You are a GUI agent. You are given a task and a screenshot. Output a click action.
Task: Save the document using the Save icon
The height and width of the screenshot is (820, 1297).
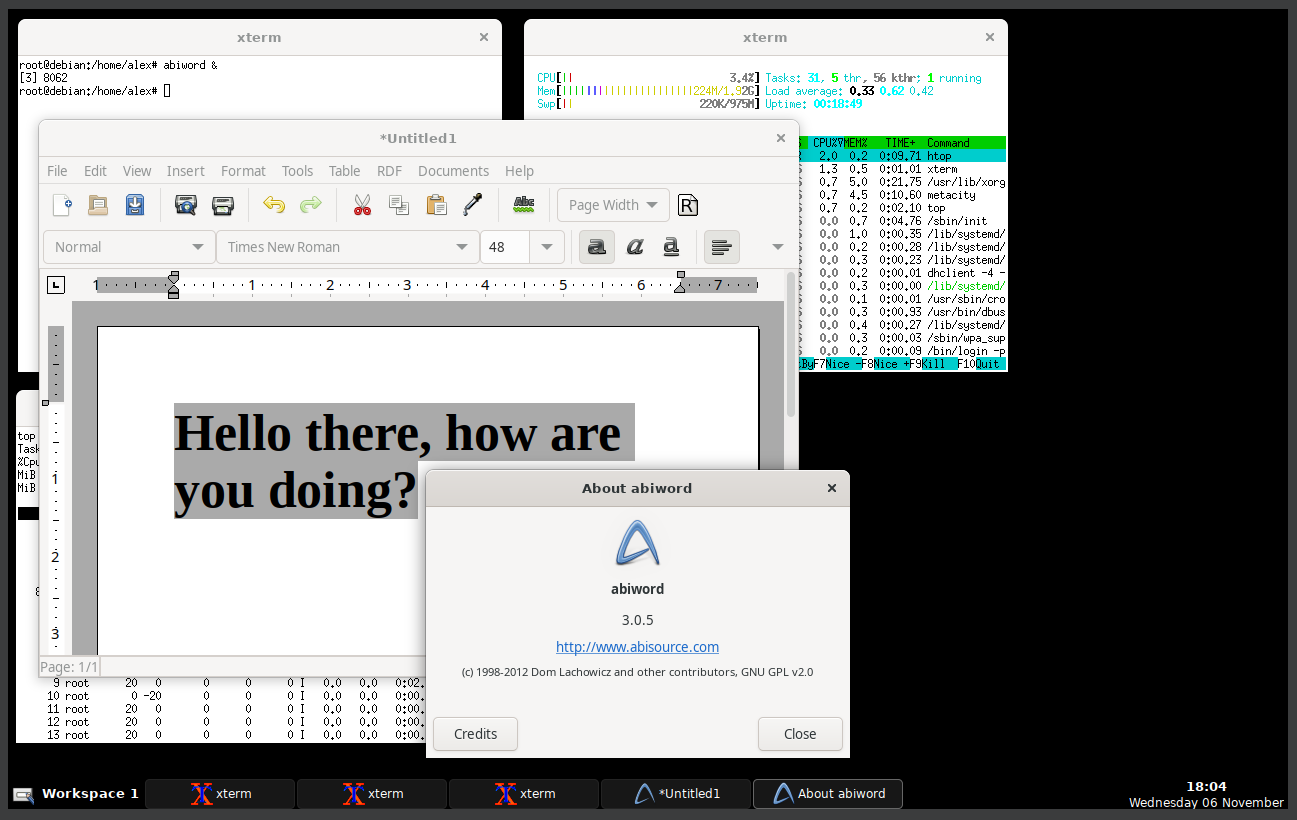pos(134,205)
